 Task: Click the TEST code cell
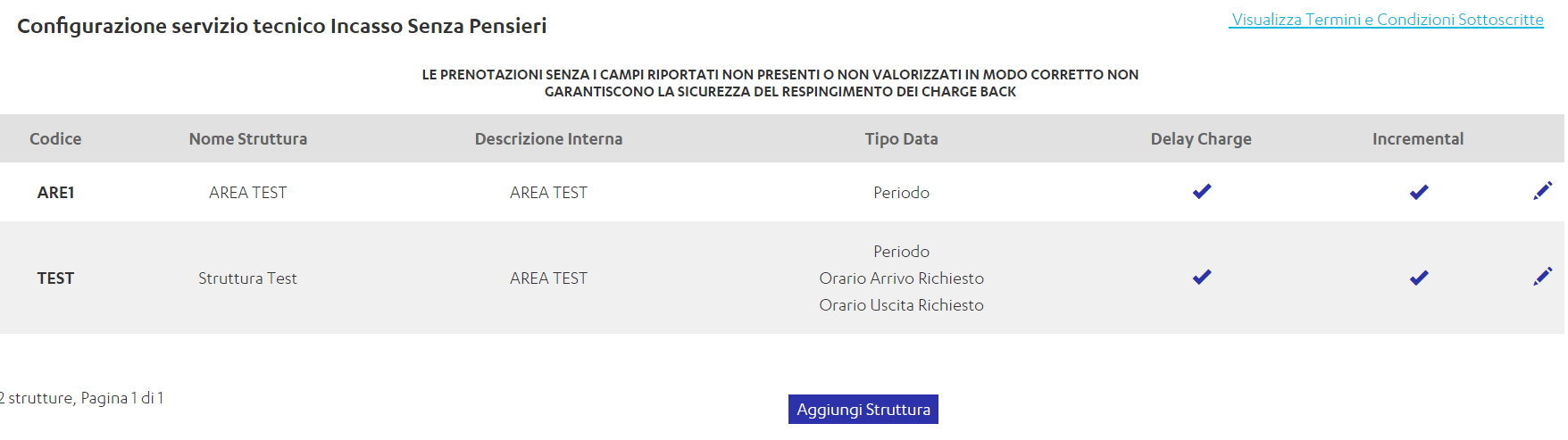[55, 278]
